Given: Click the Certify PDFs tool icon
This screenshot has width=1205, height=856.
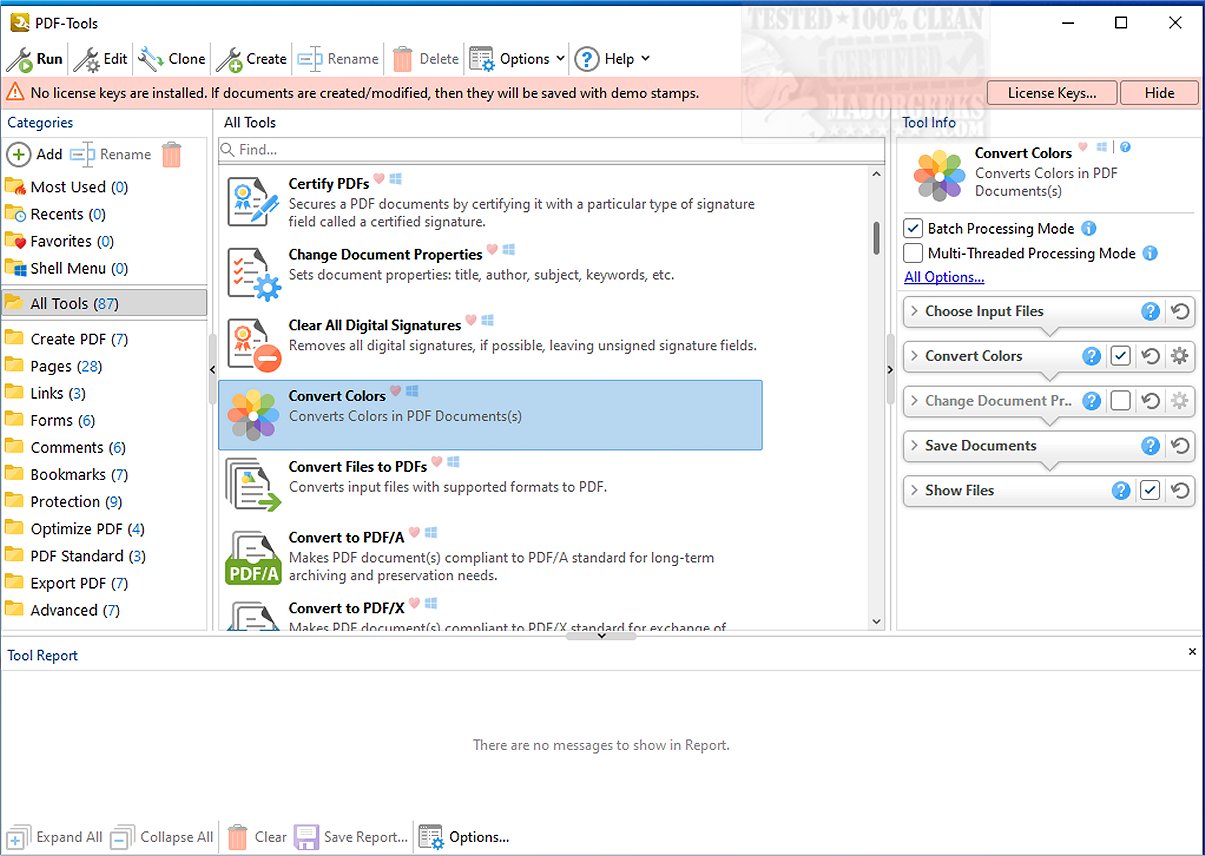Looking at the screenshot, I should coord(253,201).
